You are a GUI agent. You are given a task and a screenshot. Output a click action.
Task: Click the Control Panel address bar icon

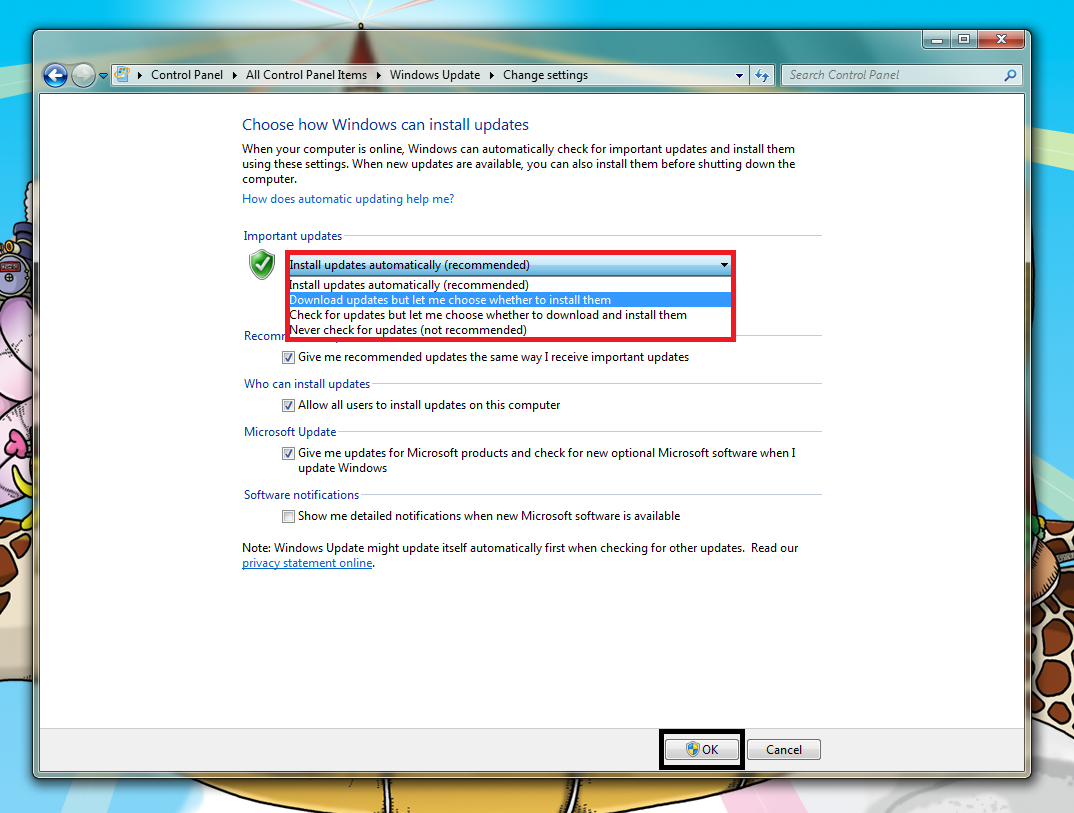coord(123,75)
